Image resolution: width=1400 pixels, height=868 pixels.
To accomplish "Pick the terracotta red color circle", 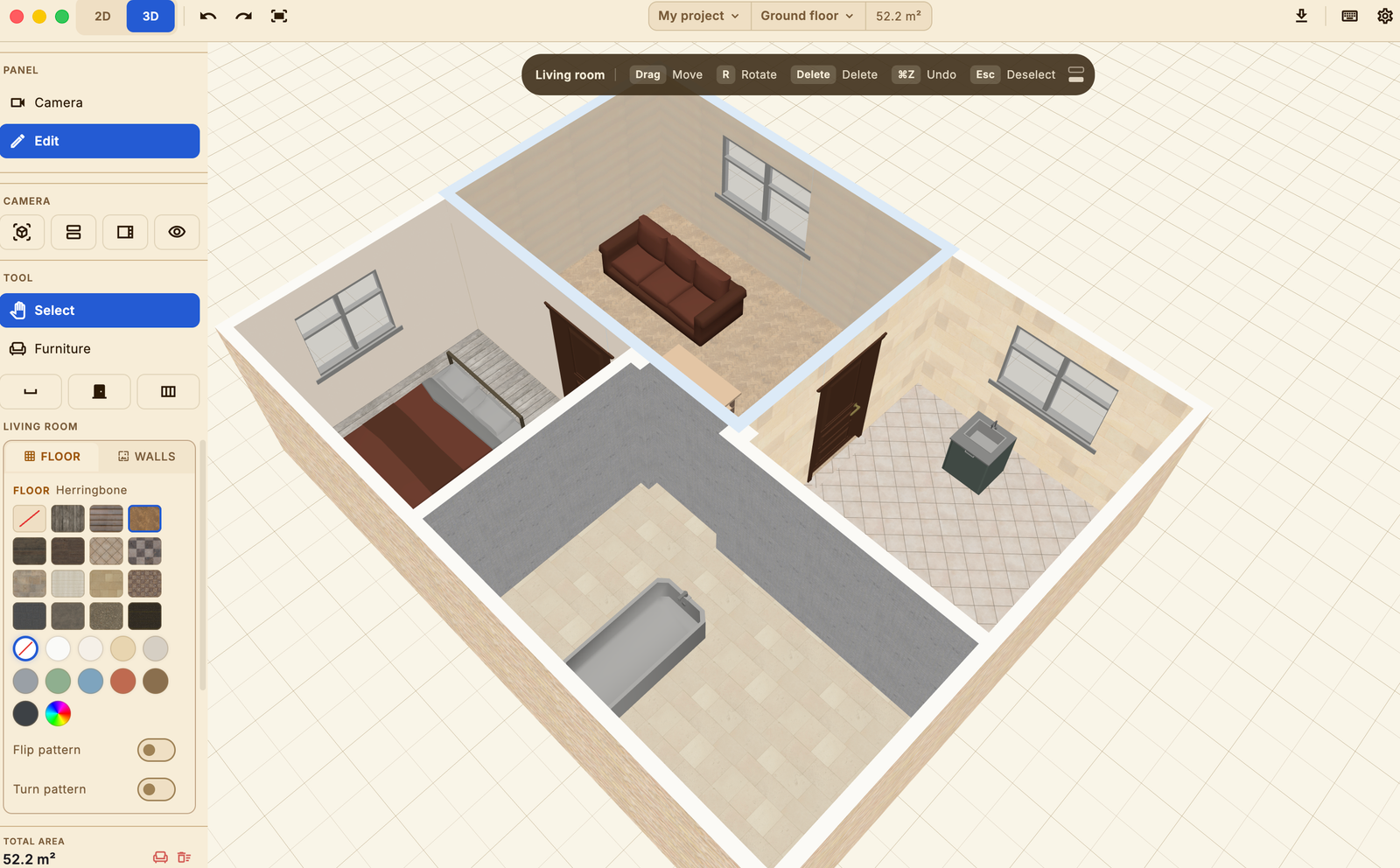I will pyautogui.click(x=123, y=681).
